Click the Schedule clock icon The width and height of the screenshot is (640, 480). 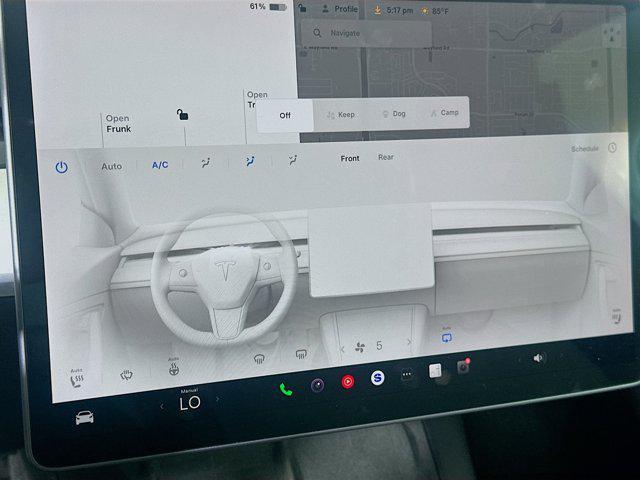[612, 148]
